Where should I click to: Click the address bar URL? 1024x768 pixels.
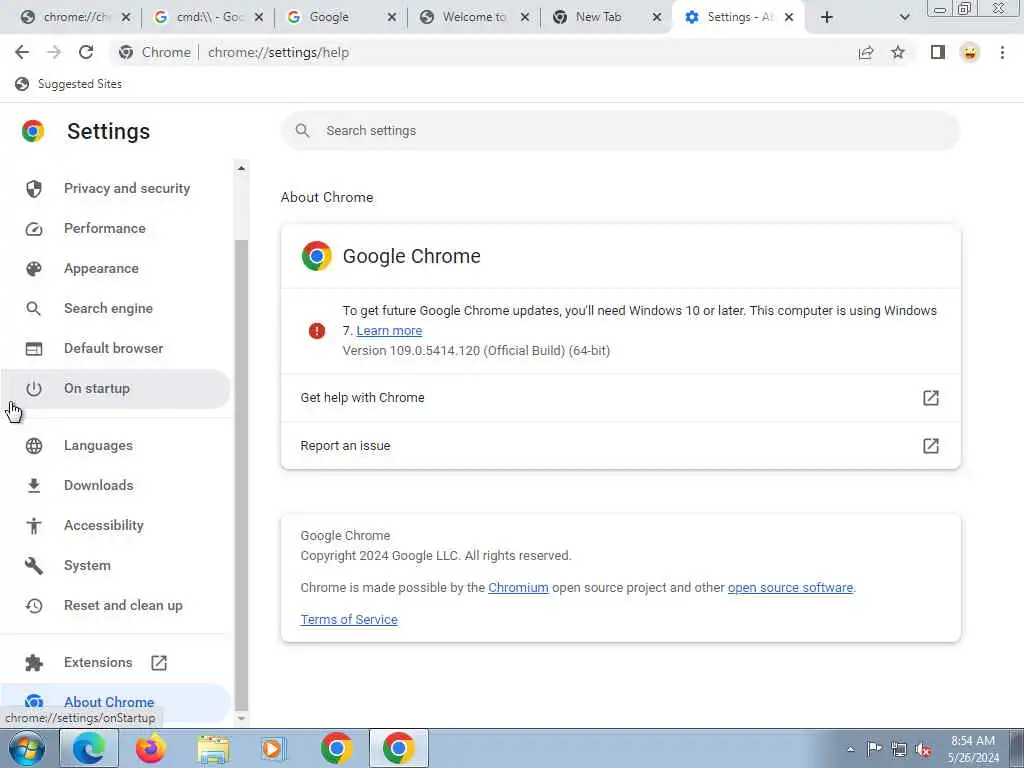(278, 52)
